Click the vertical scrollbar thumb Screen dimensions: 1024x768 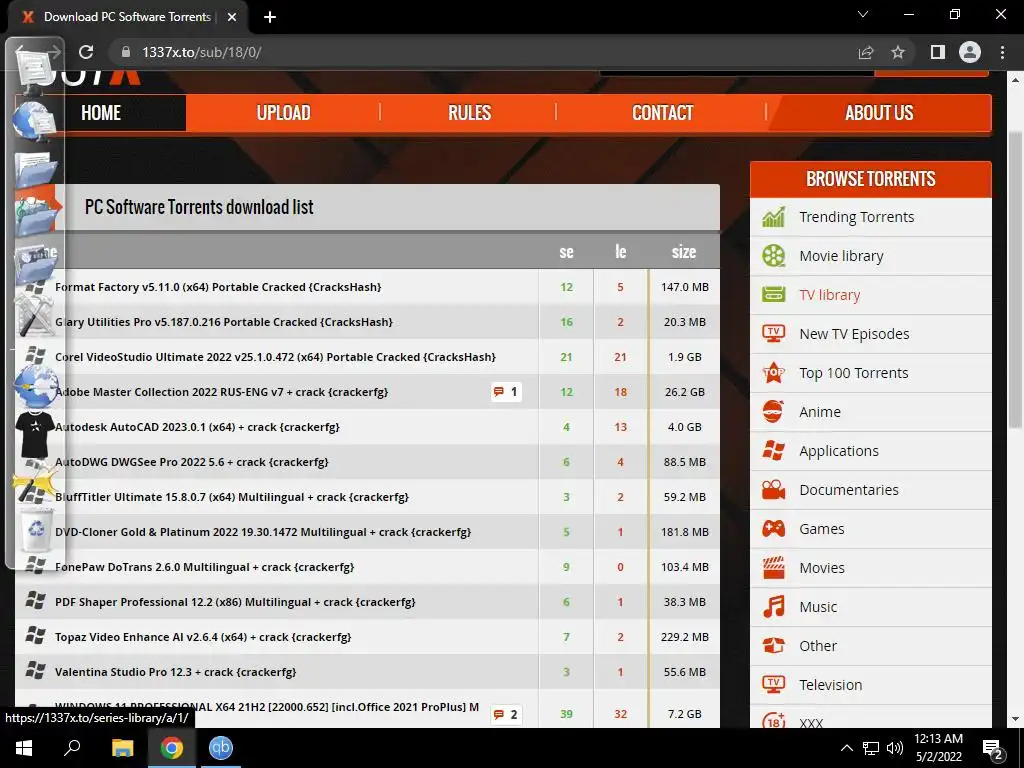coord(1015,280)
